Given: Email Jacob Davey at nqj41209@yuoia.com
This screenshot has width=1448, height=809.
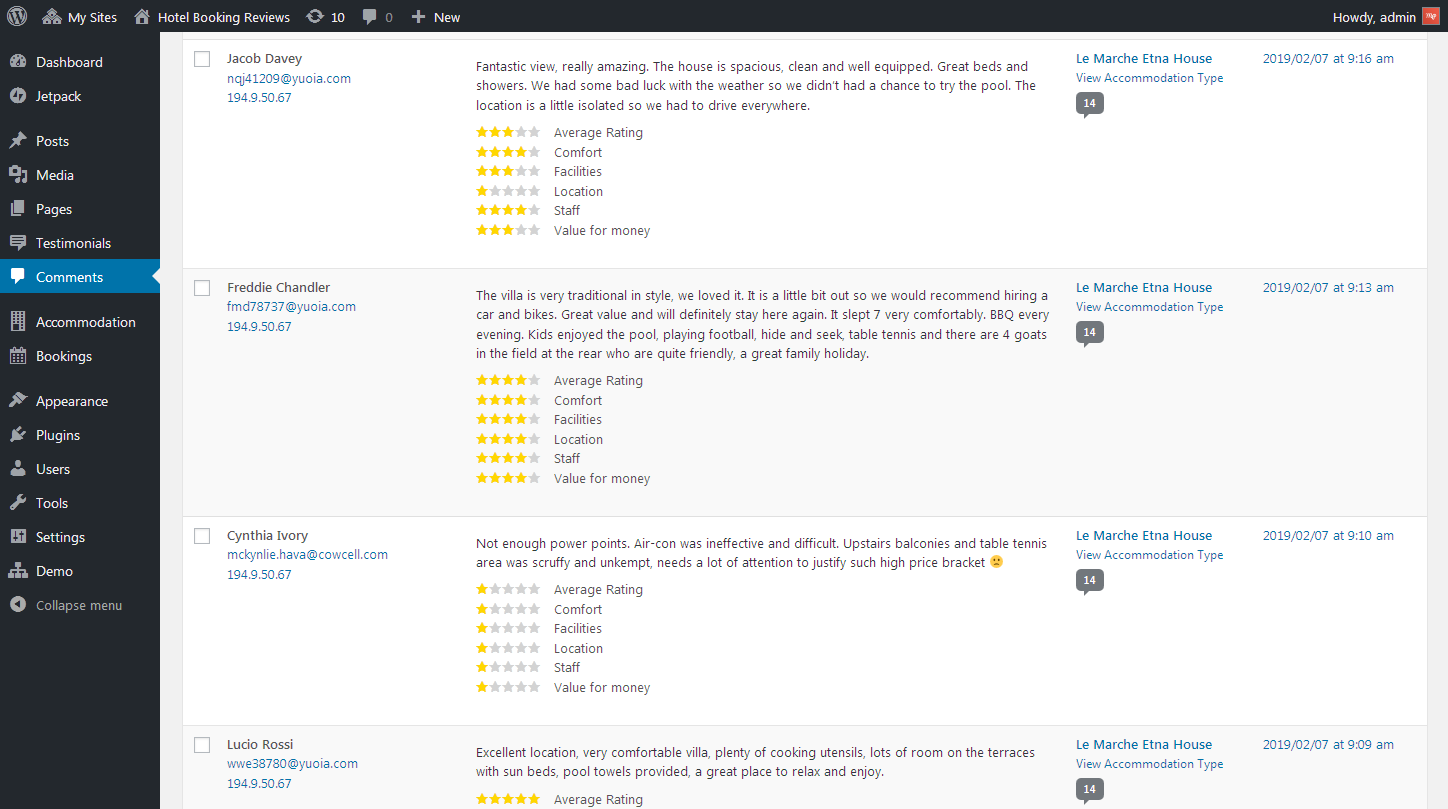Looking at the screenshot, I should [x=289, y=79].
